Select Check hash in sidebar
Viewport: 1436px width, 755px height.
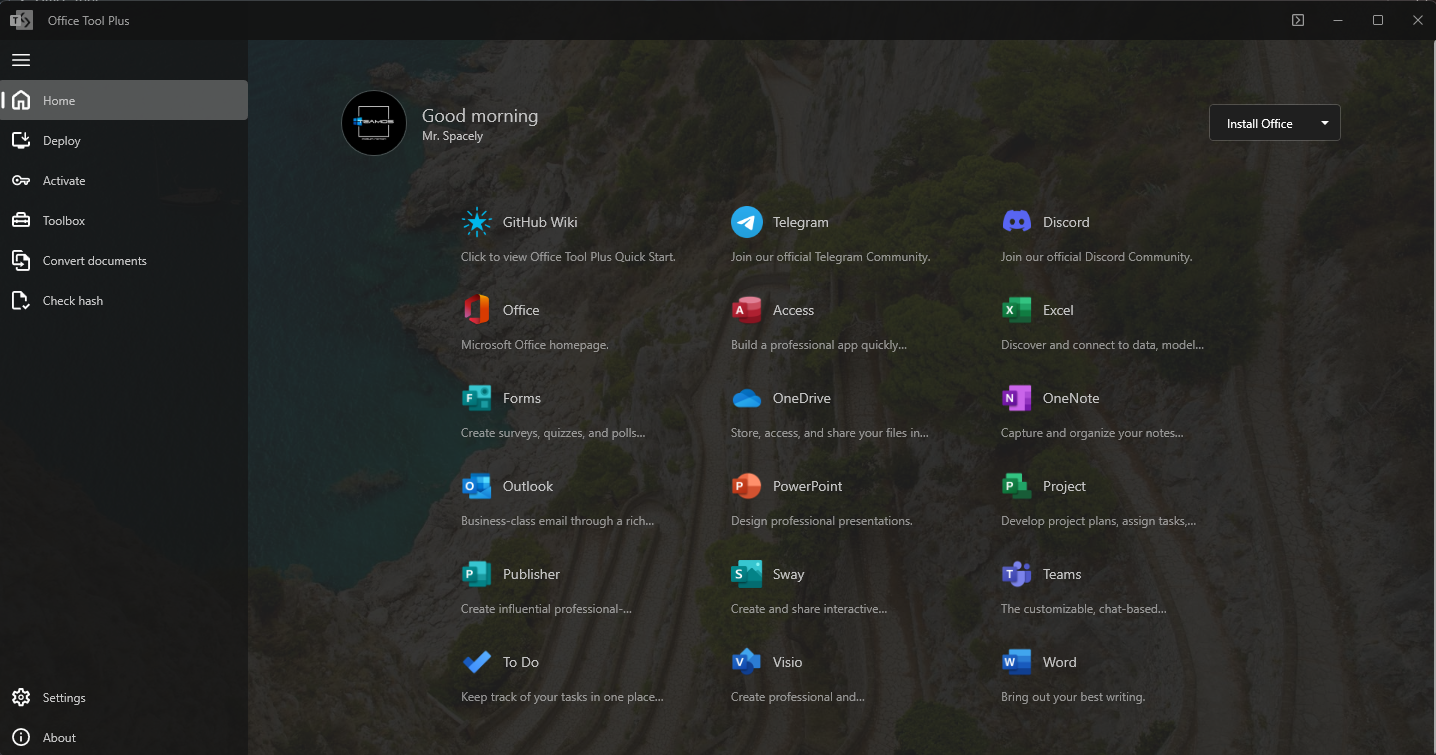[124, 300]
